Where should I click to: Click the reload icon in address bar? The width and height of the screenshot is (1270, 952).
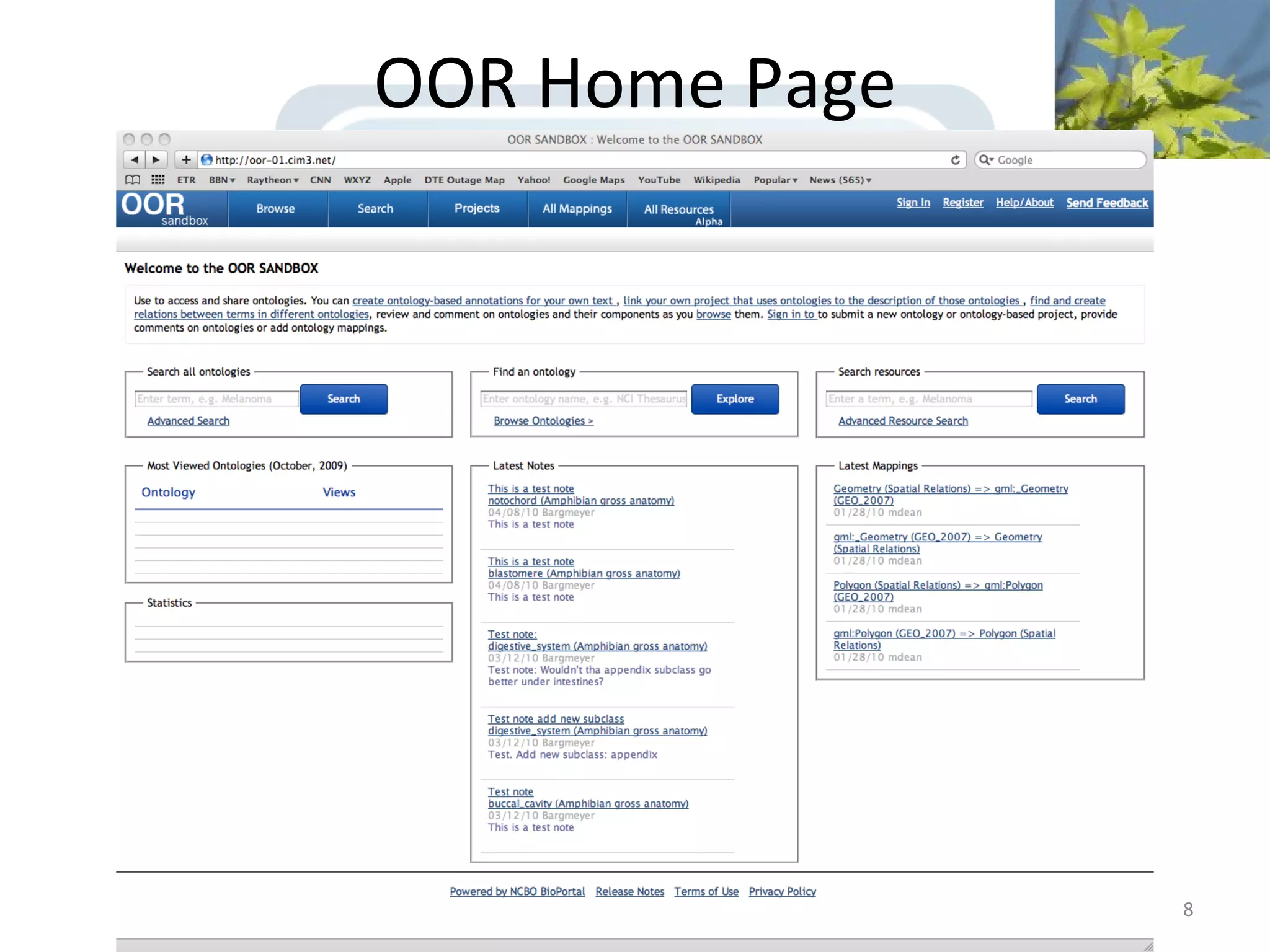pos(956,160)
